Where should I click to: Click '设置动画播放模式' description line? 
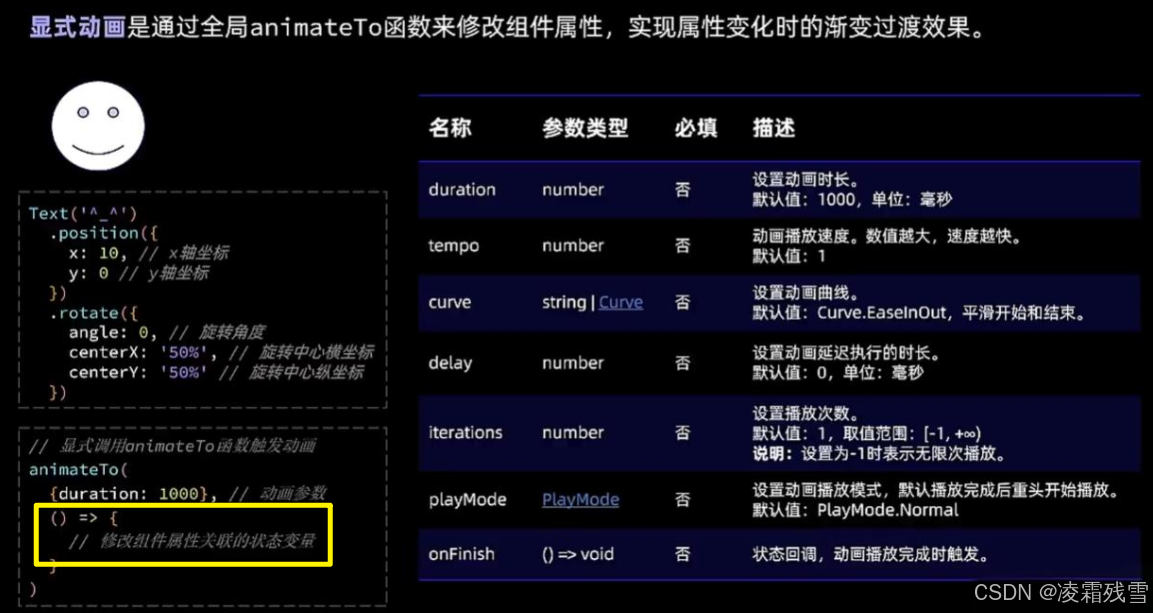pos(935,490)
